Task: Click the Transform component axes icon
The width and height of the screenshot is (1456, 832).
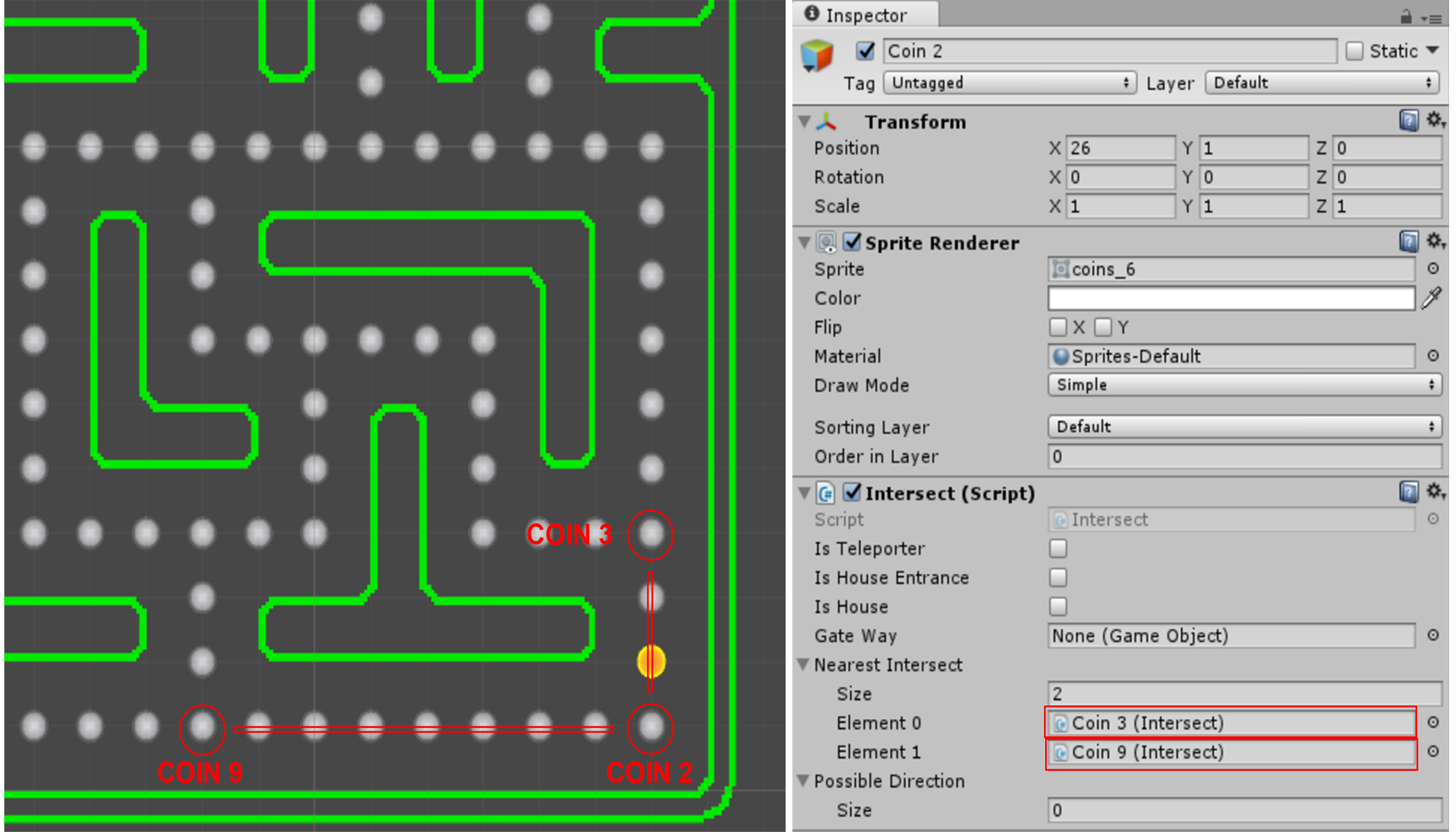Action: coord(826,121)
